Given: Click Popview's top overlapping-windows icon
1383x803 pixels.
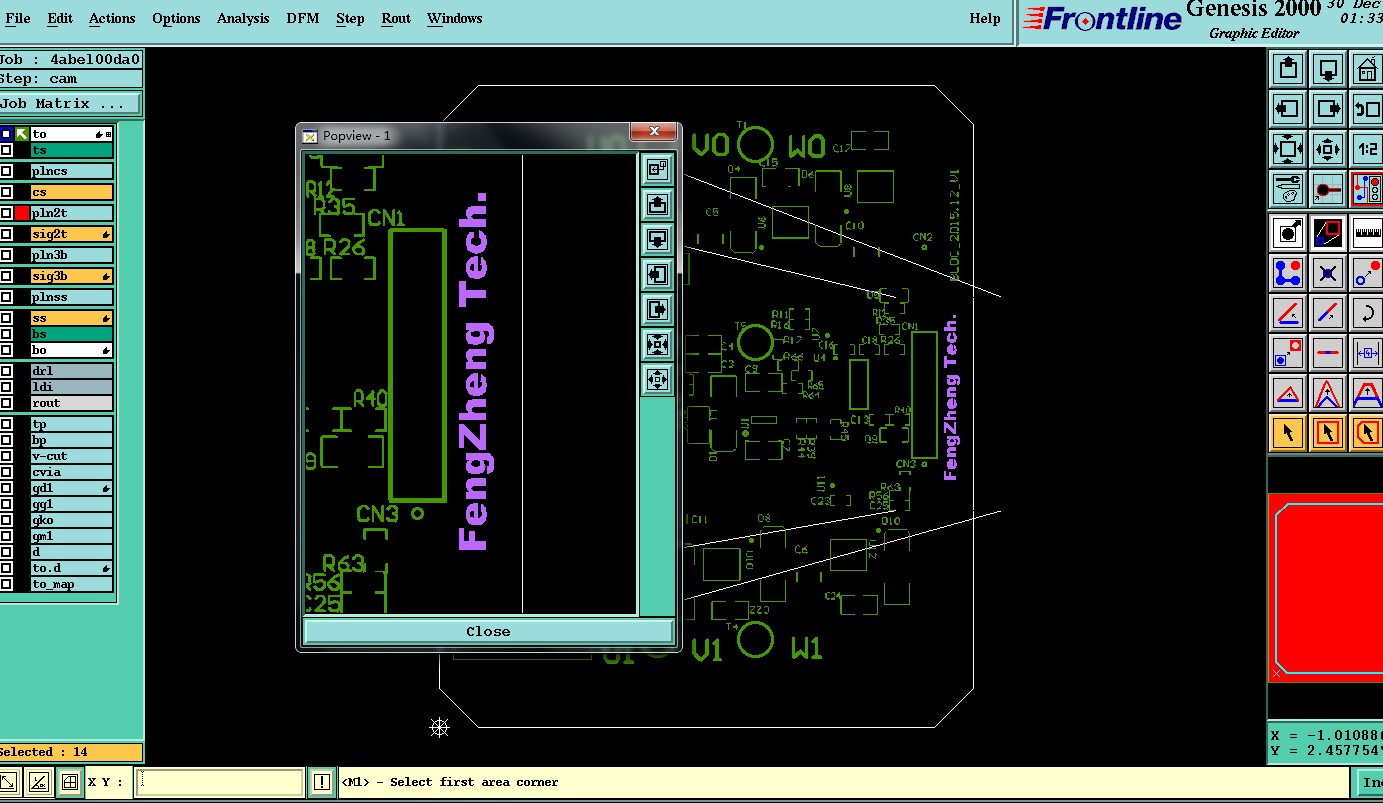Looking at the screenshot, I should 657,170.
